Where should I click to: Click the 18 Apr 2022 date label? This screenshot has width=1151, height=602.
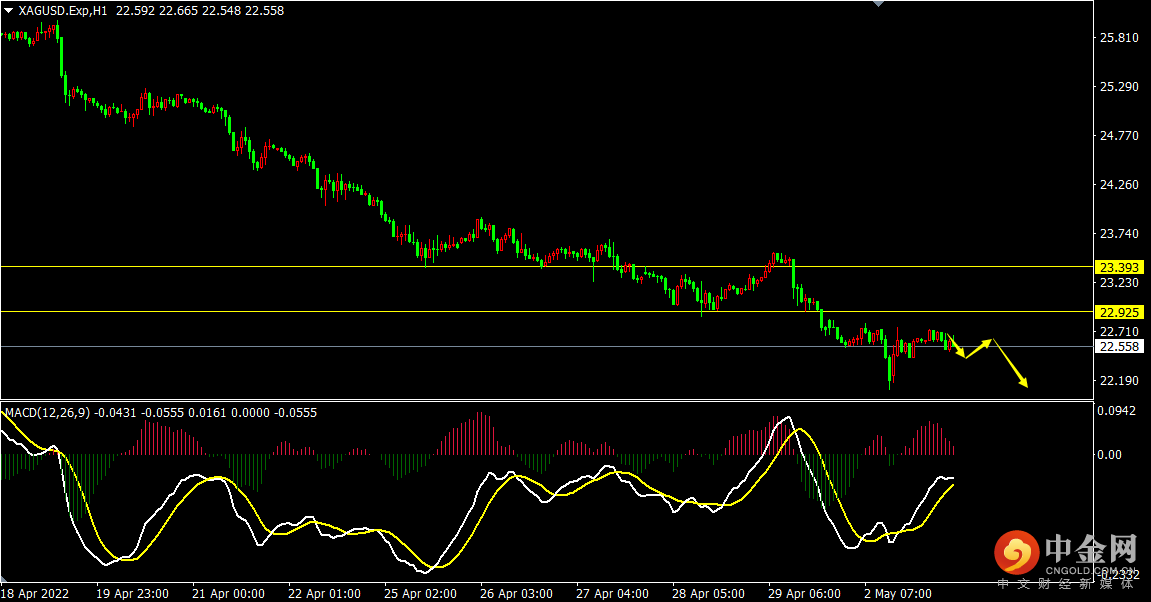pyautogui.click(x=35, y=593)
